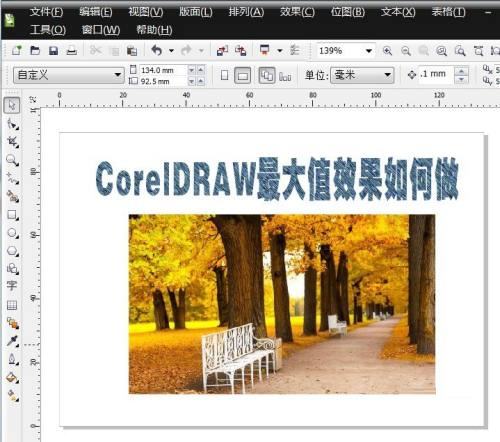Select the Pick tool in the toolbox
The width and height of the screenshot is (500, 442).
[x=12, y=105]
